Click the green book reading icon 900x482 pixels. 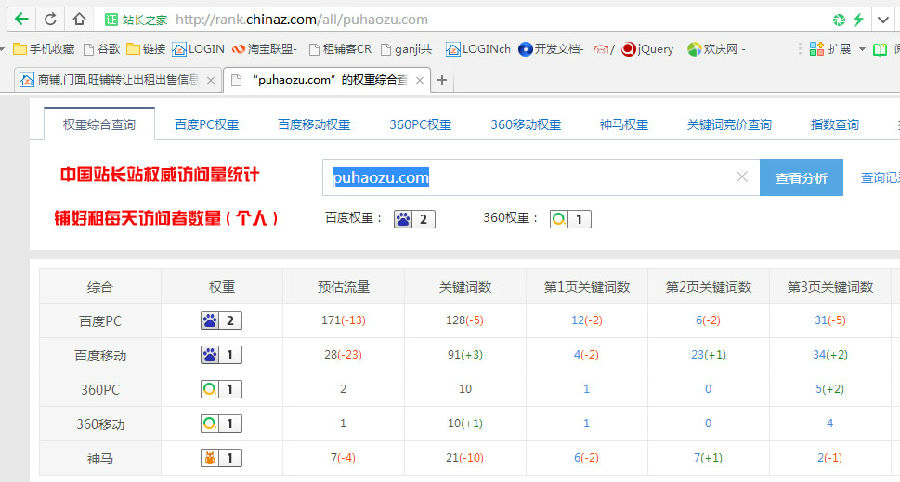click(x=880, y=50)
